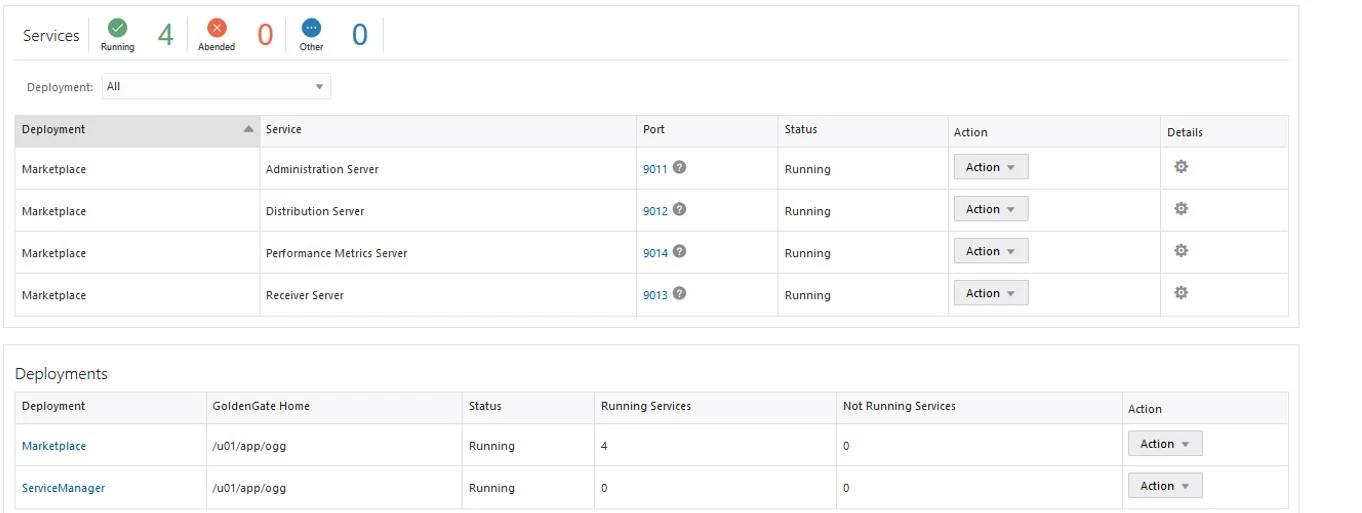1362x513 pixels.
Task: Open port 9012 link for Distribution Server
Action: pyautogui.click(x=655, y=211)
